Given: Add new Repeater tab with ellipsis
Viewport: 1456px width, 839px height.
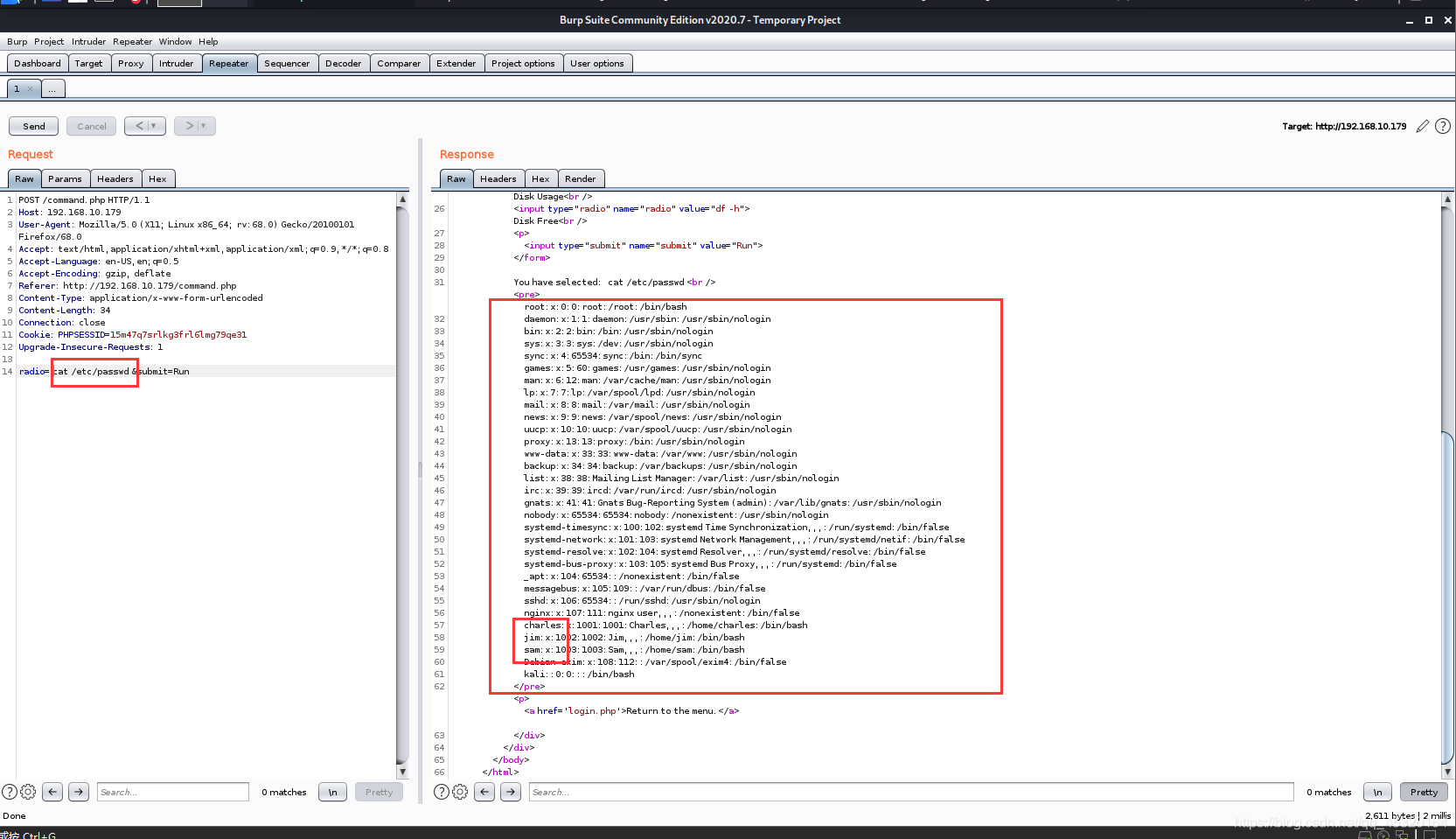Looking at the screenshot, I should (52, 88).
